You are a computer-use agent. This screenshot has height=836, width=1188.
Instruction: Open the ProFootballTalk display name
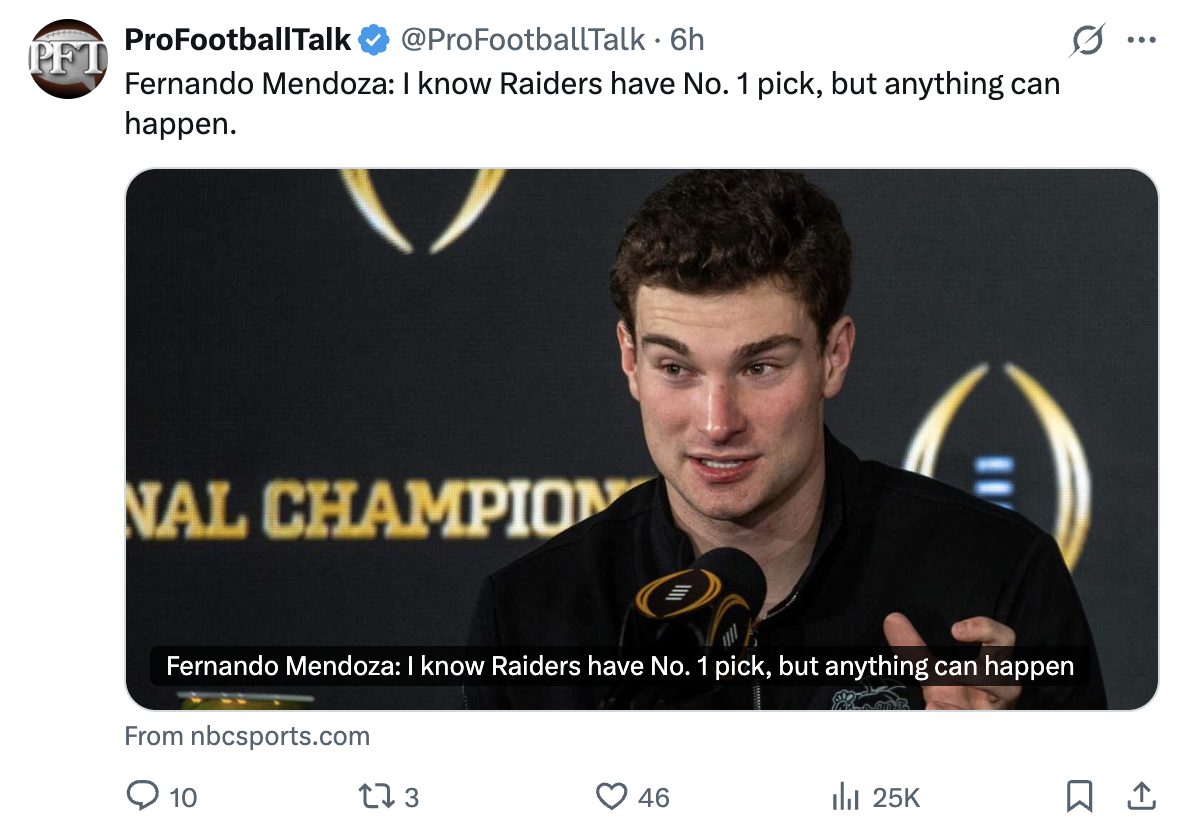(x=238, y=39)
